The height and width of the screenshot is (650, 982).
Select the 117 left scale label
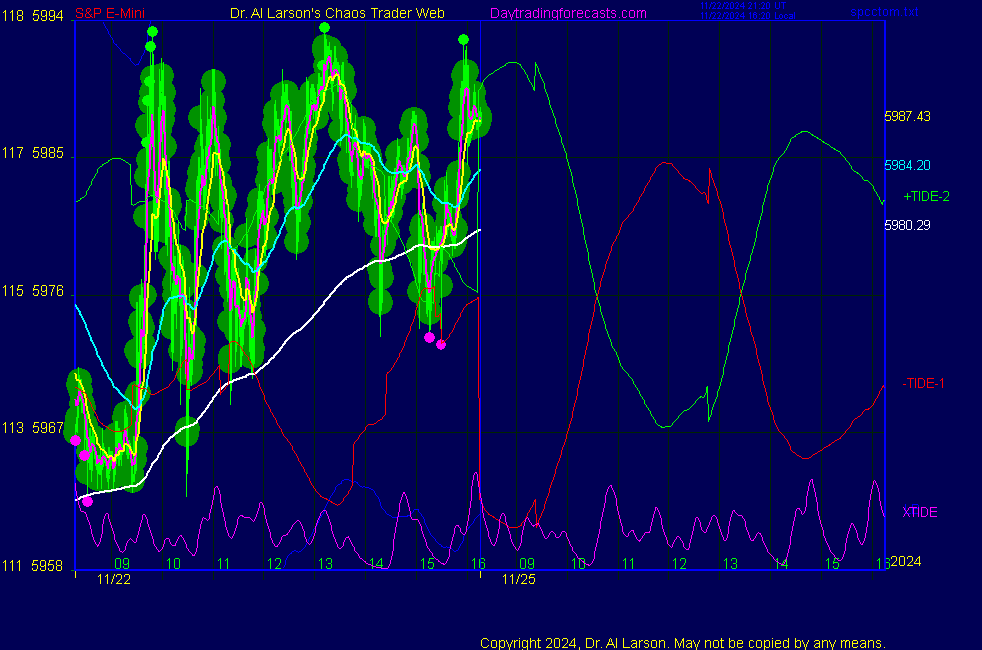(13, 153)
